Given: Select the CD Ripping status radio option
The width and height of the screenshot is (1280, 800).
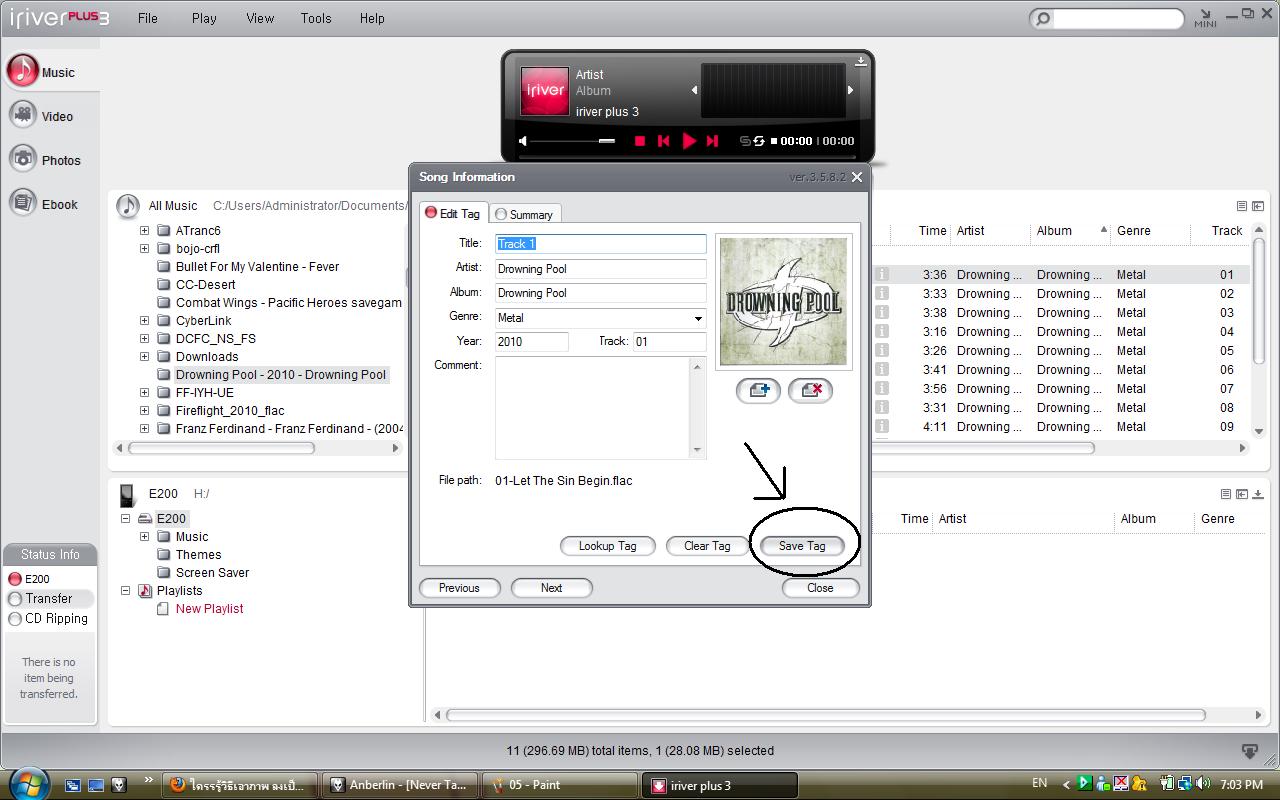Looking at the screenshot, I should (15, 619).
